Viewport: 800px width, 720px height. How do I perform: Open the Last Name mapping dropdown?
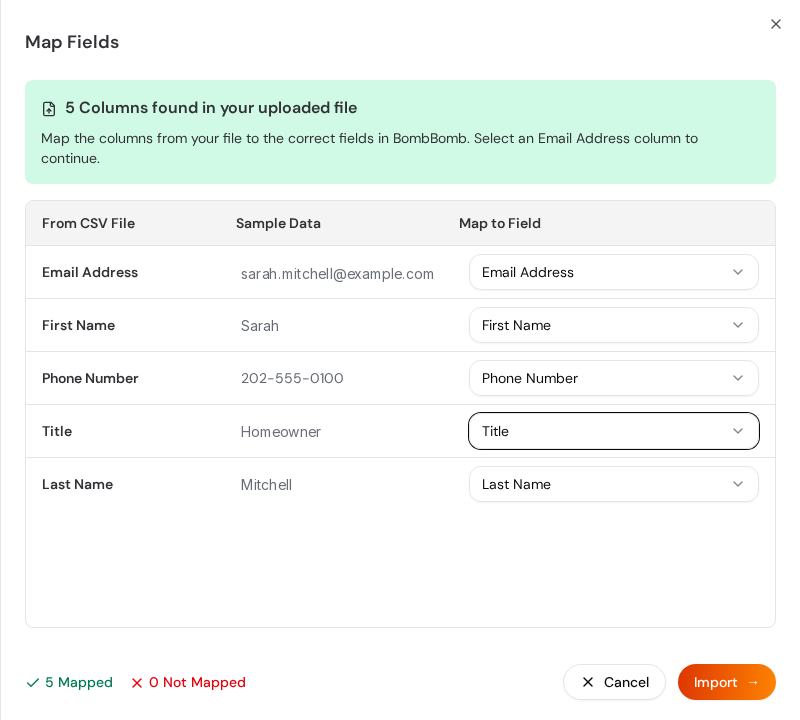613,484
